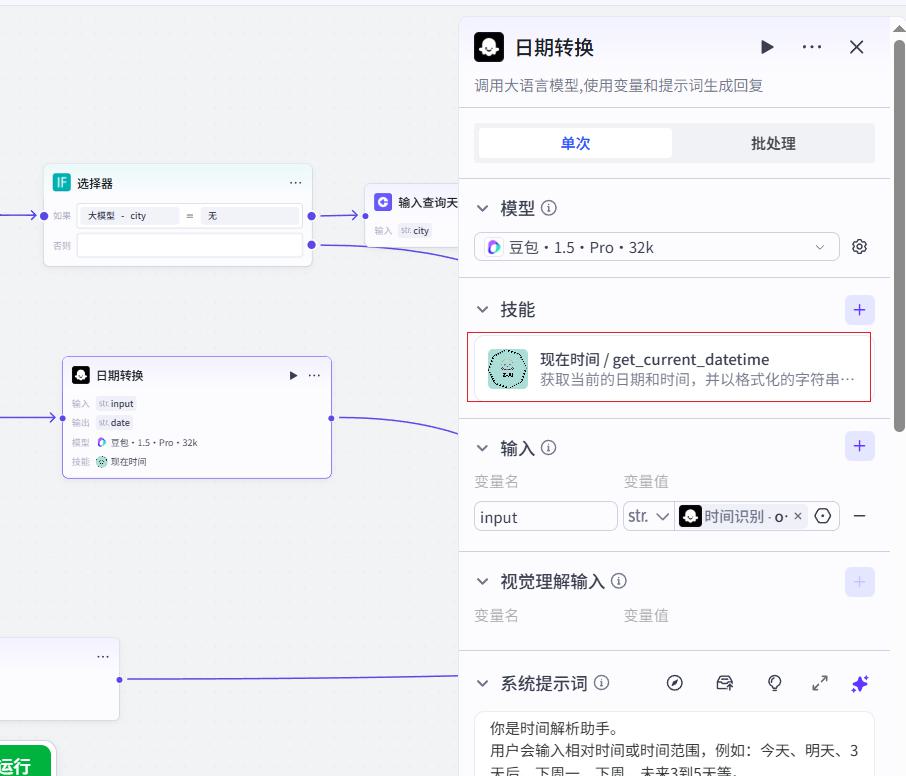Open more options in 日期转换 panel header
The width and height of the screenshot is (906, 776).
pos(812,47)
